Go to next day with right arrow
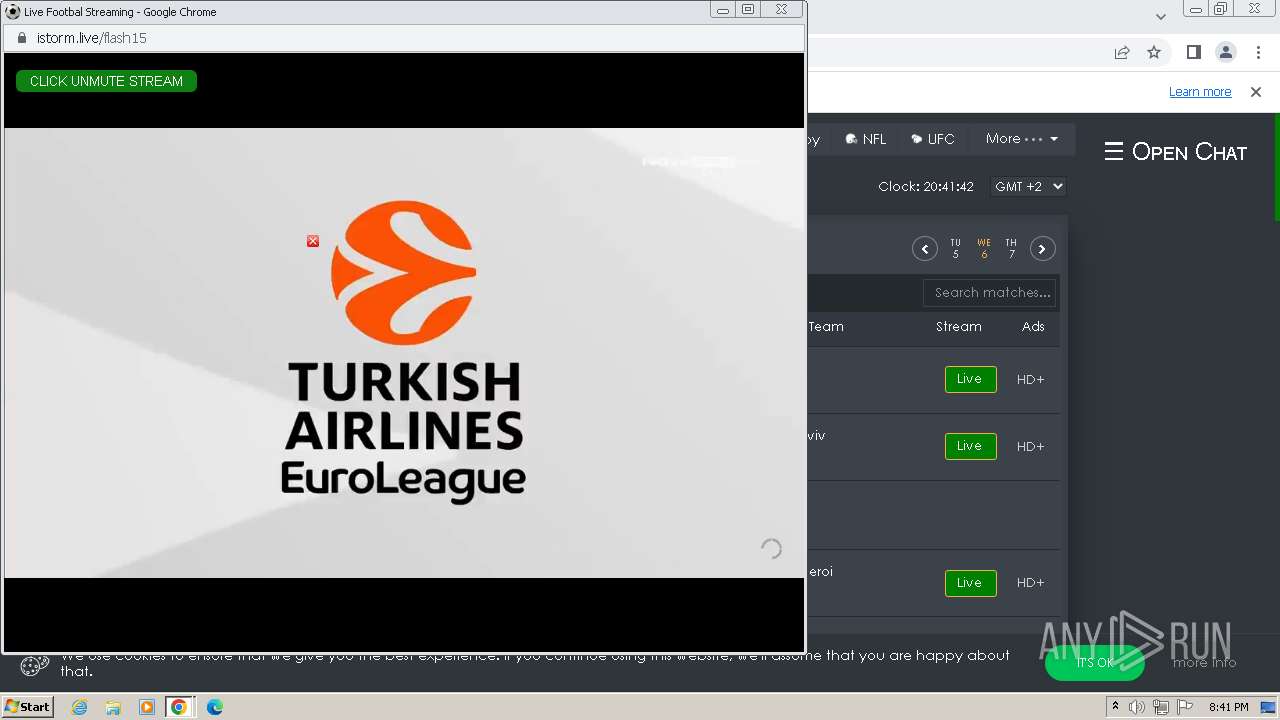Viewport: 1280px width, 720px height. tap(1043, 249)
